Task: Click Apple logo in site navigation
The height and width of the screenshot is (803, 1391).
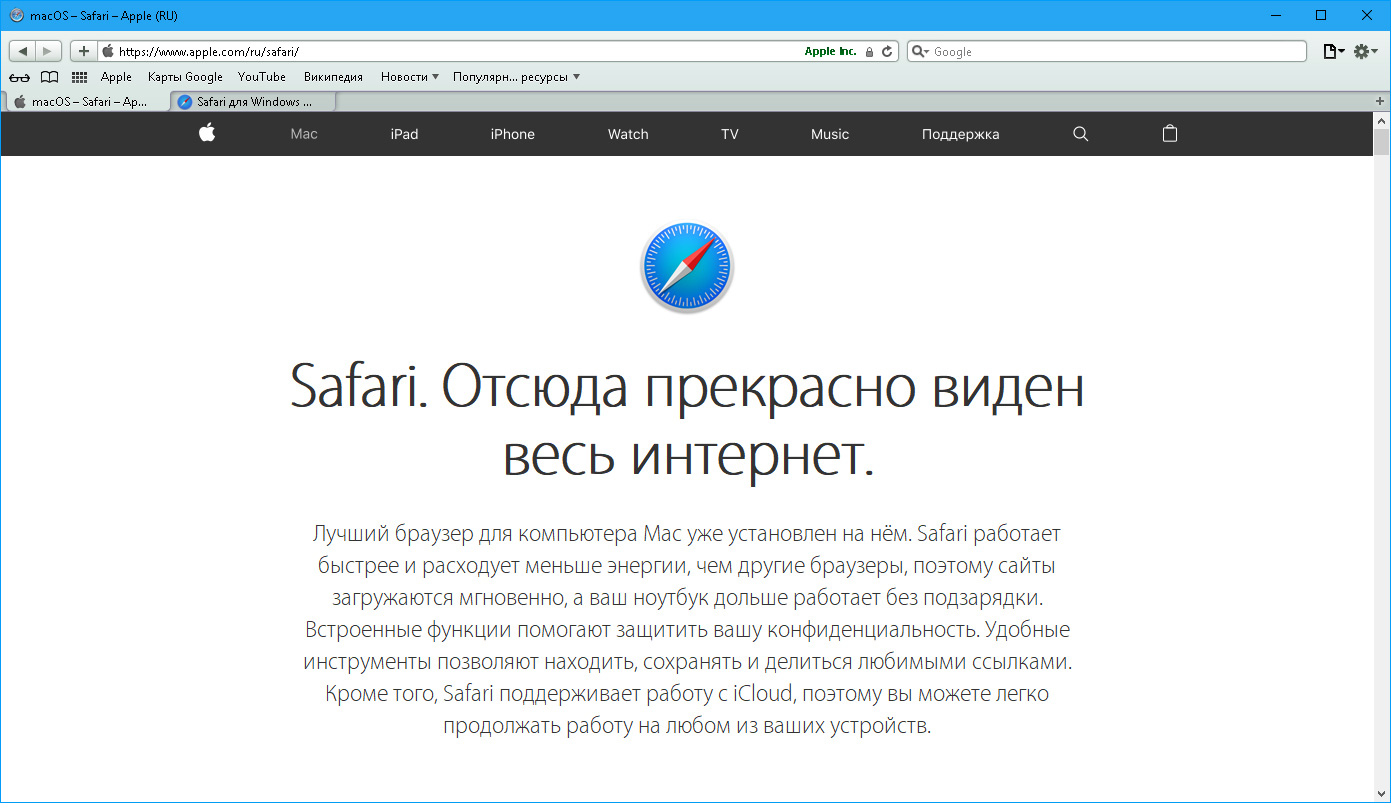Action: (x=207, y=133)
